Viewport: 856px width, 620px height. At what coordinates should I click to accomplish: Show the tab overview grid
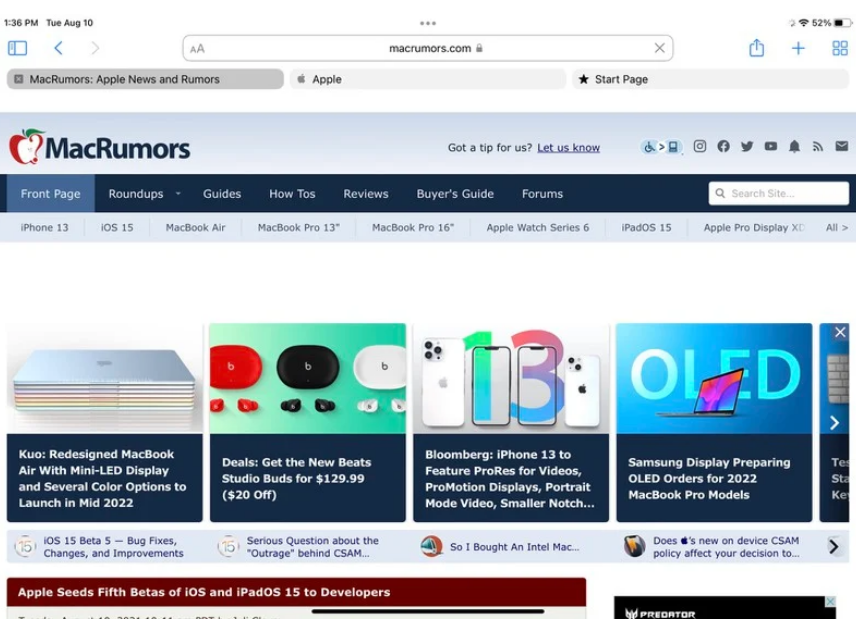(x=839, y=48)
